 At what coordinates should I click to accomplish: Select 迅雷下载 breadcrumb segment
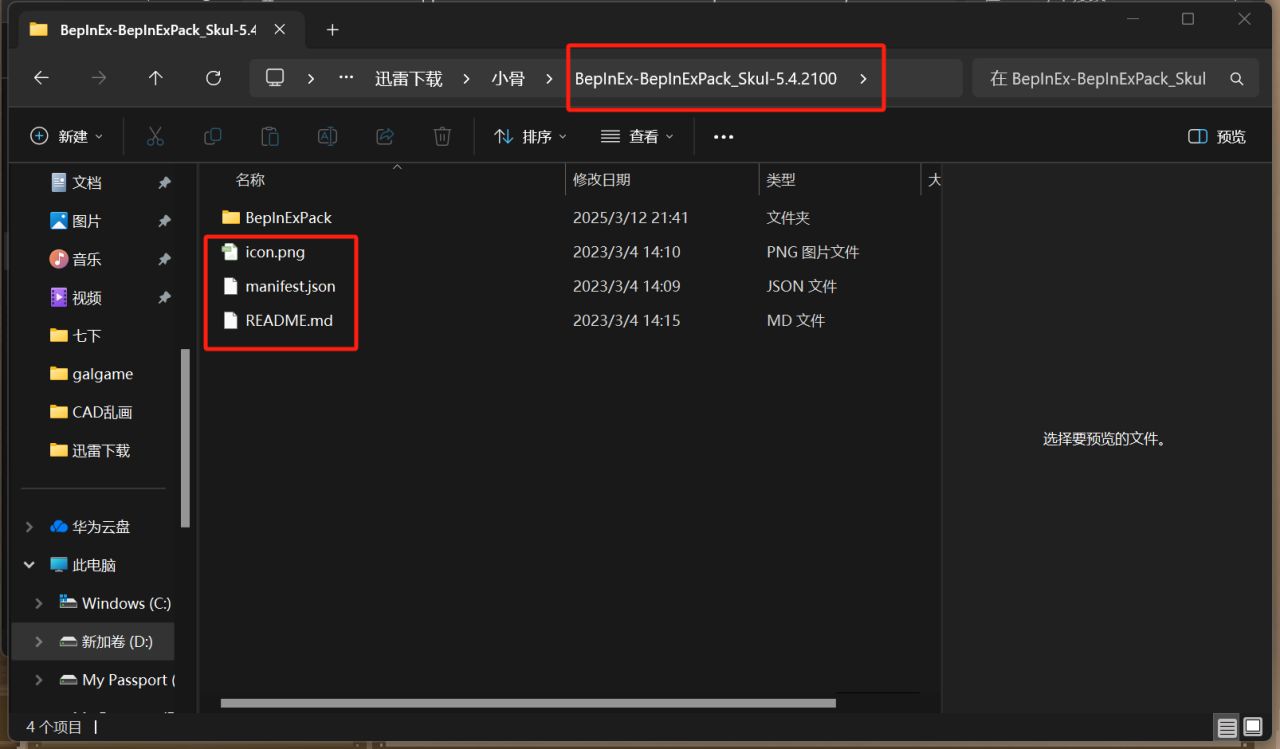pos(408,78)
